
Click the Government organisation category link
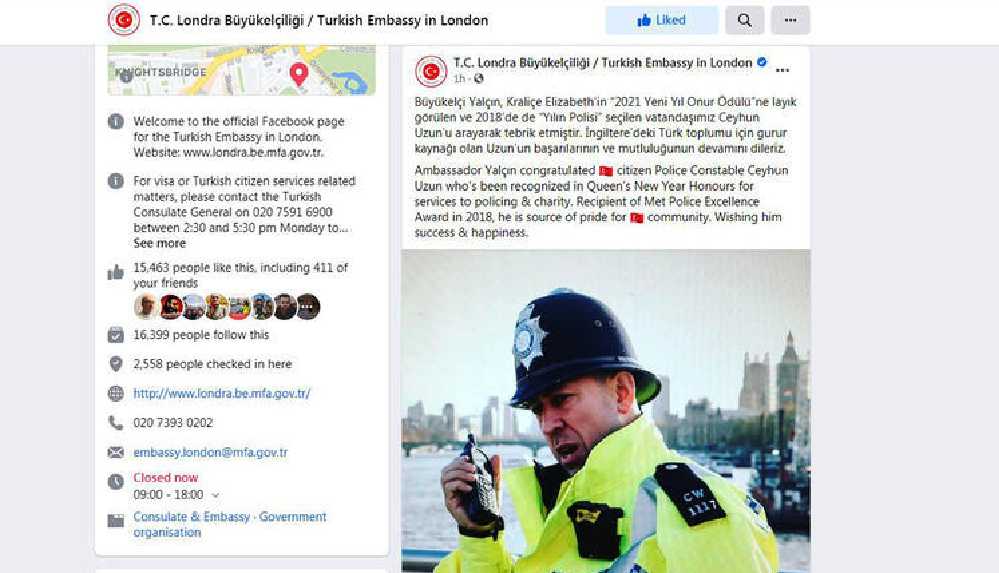pos(229,525)
